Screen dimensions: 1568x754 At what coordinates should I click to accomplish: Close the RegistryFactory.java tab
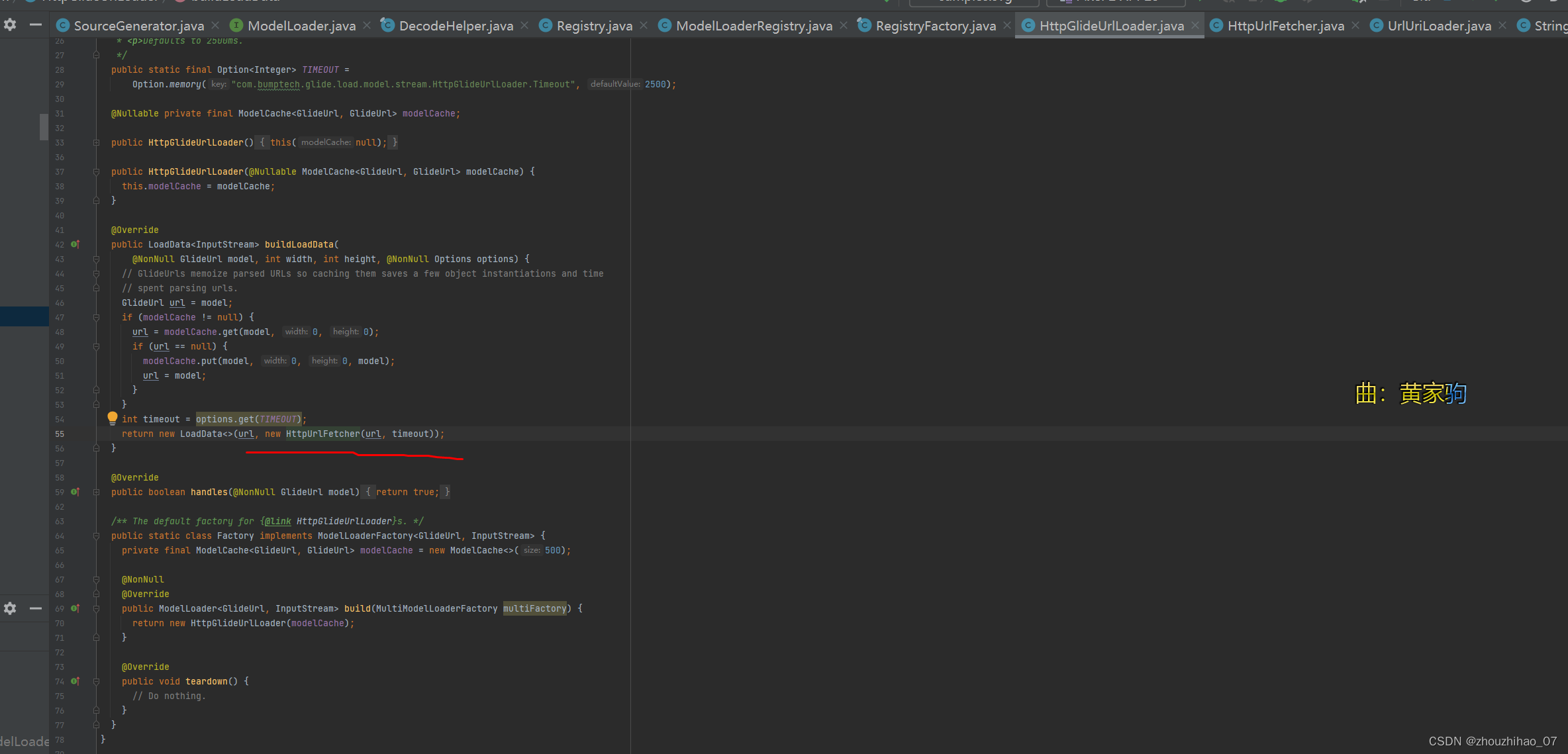(x=1007, y=25)
